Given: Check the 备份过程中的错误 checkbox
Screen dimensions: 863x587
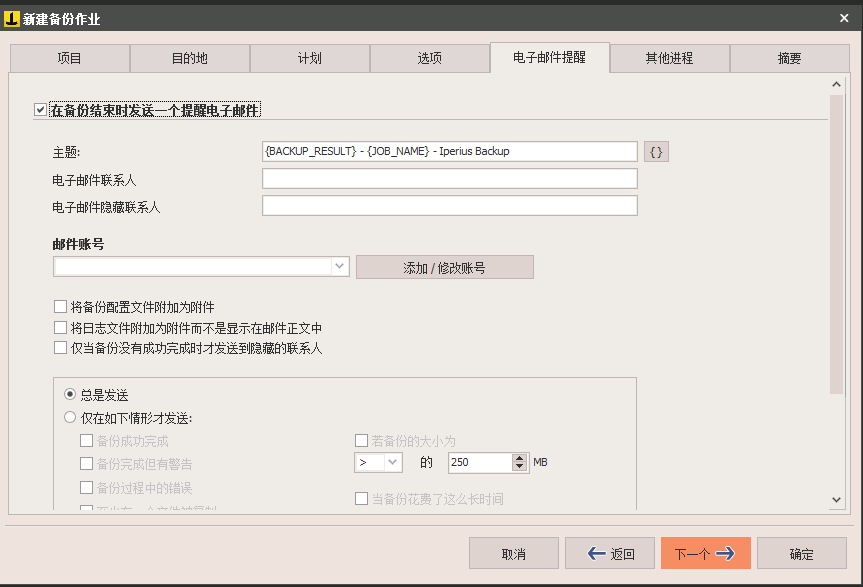Looking at the screenshot, I should tap(86, 487).
